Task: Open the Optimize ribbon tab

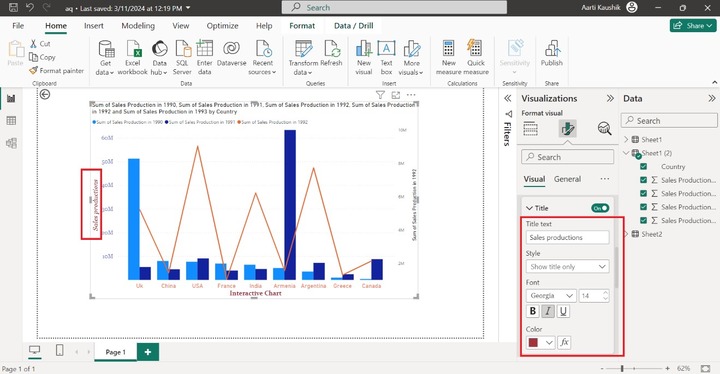Action: [222, 26]
